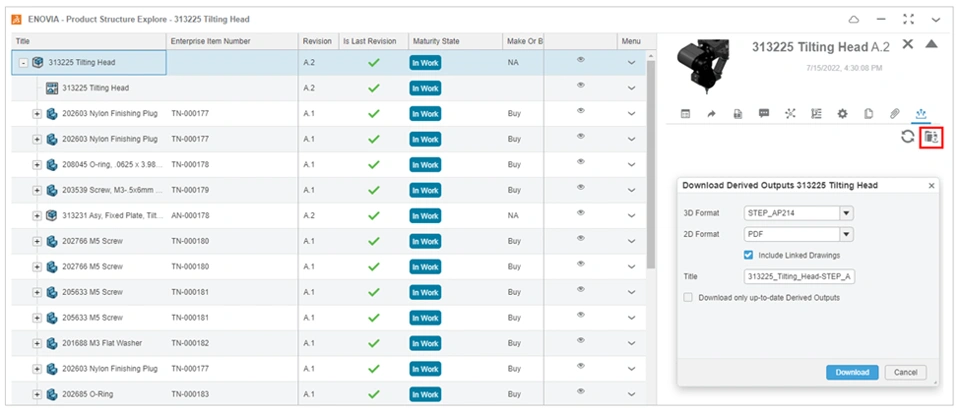
Task: Open the paperclip attachments tab icon
Action: pos(895,113)
